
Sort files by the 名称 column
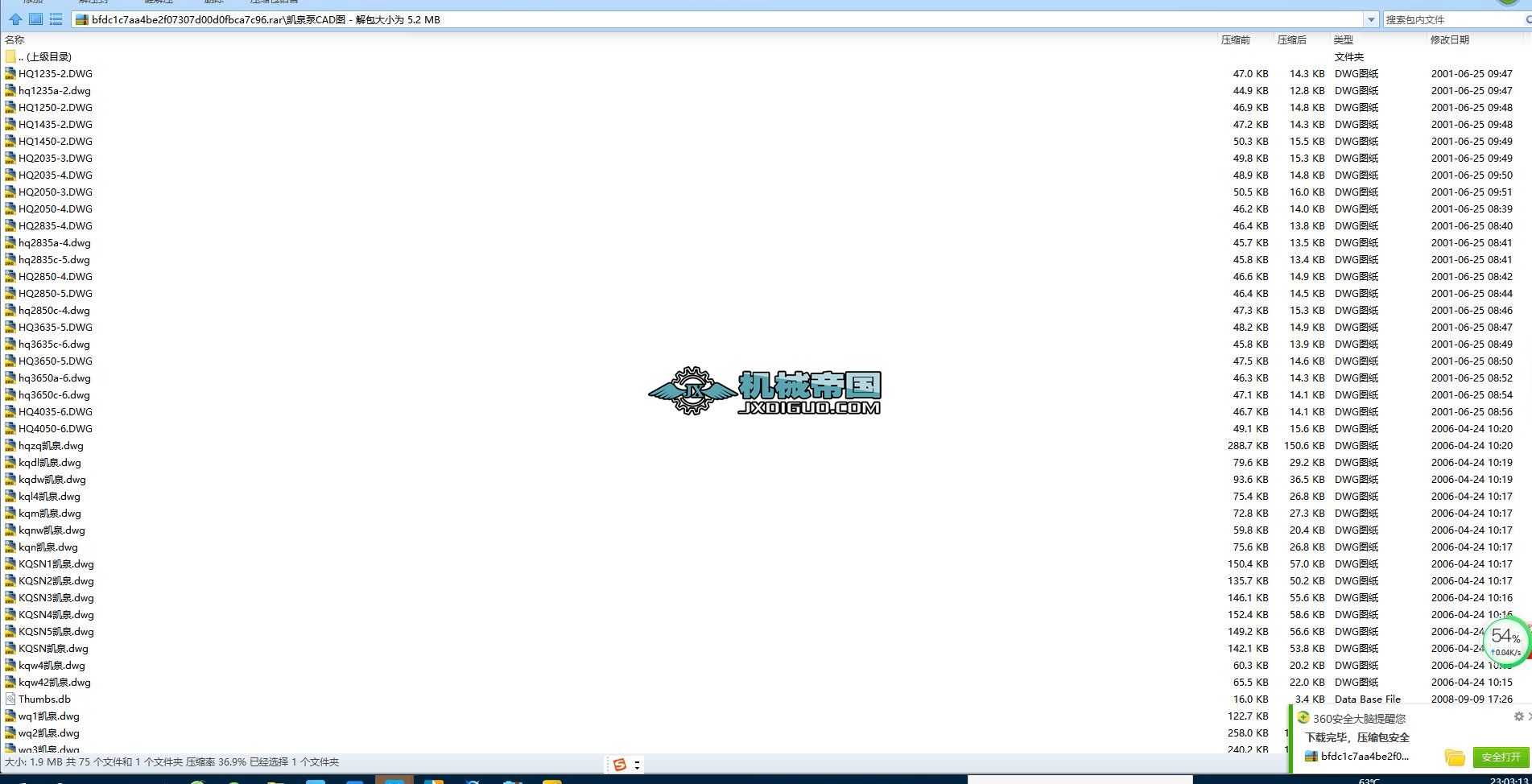click(14, 39)
